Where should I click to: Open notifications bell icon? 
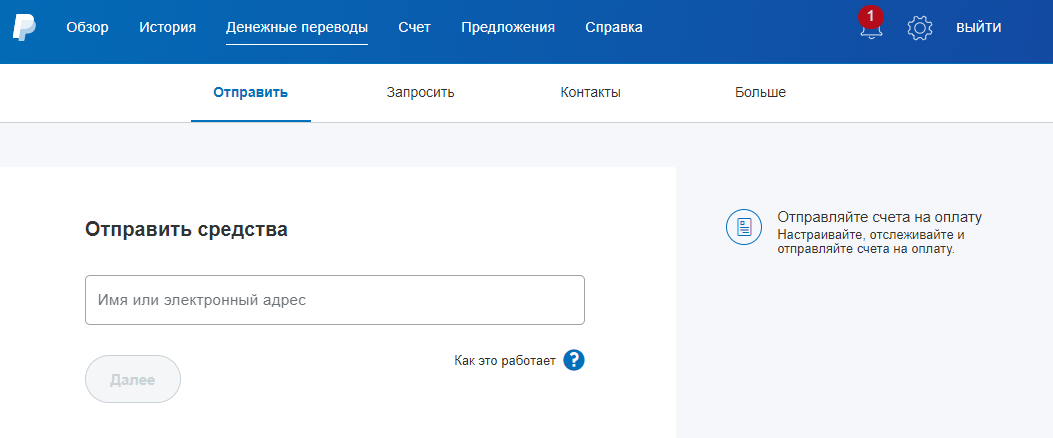coord(871,29)
